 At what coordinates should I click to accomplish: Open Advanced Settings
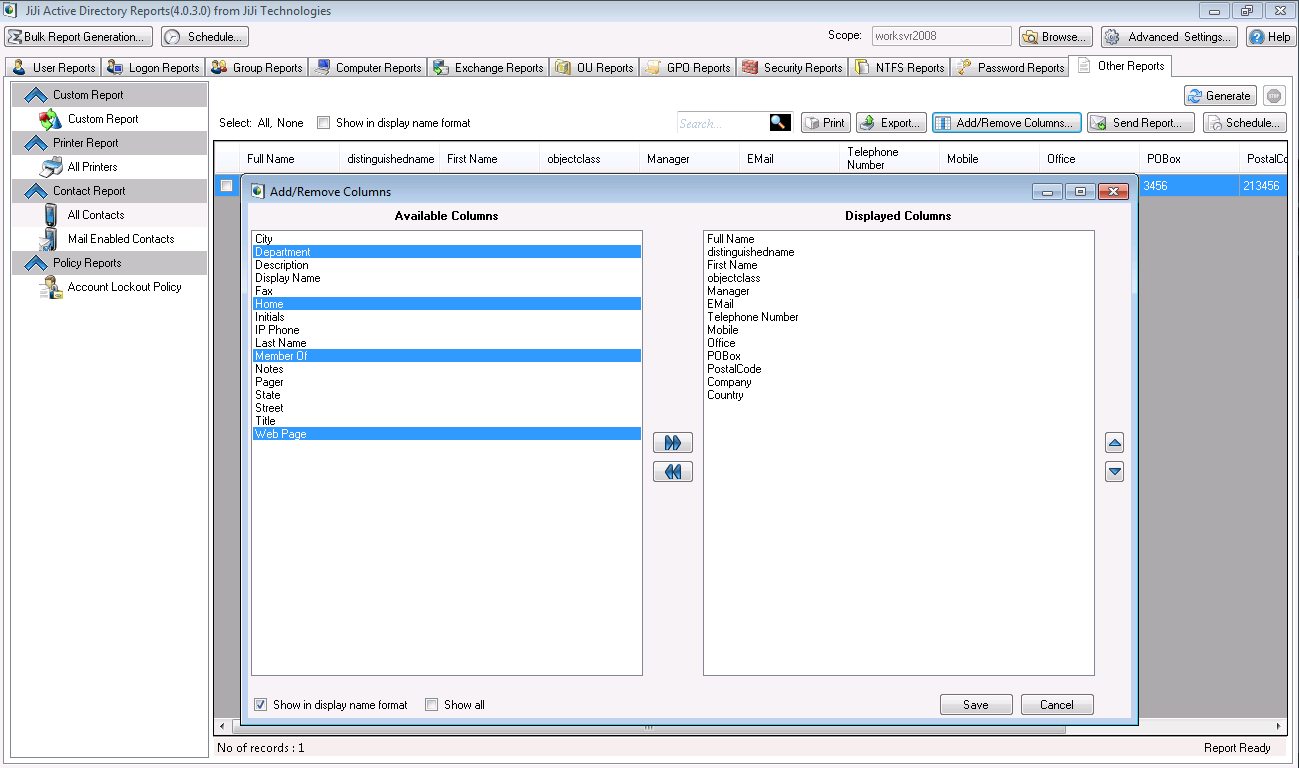click(x=1169, y=37)
